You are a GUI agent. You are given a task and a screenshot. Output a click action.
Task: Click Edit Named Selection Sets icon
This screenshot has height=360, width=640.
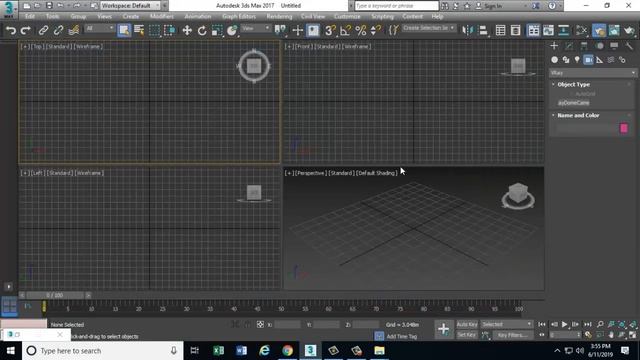tap(393, 30)
